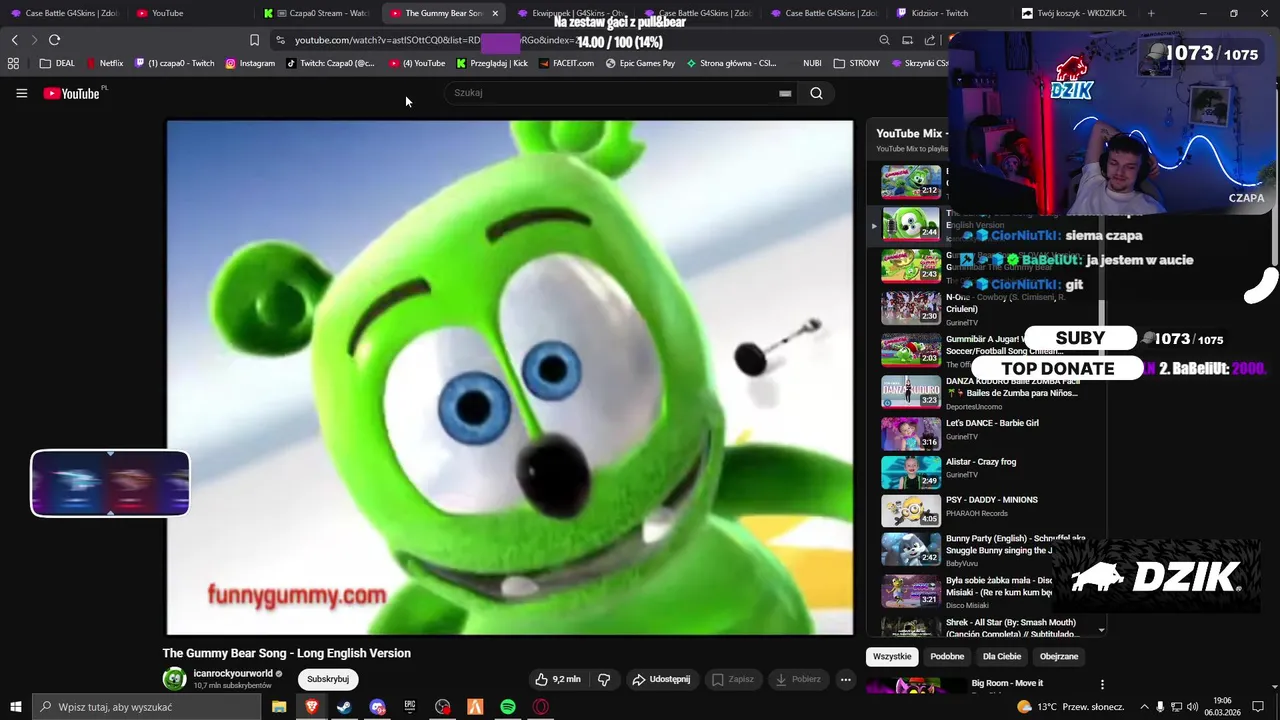The height and width of the screenshot is (720, 1280).
Task: Open the STRONY bookmarks folder
Action: [857, 63]
